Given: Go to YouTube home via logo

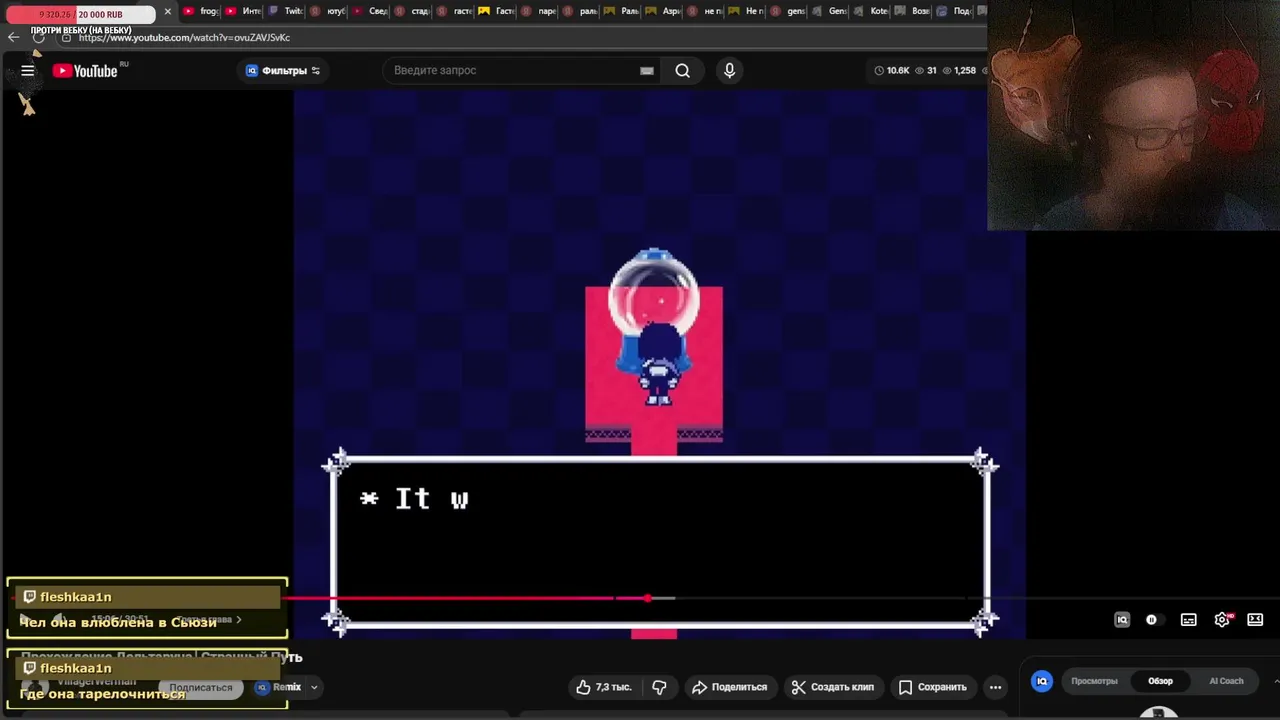Looking at the screenshot, I should 85,71.
